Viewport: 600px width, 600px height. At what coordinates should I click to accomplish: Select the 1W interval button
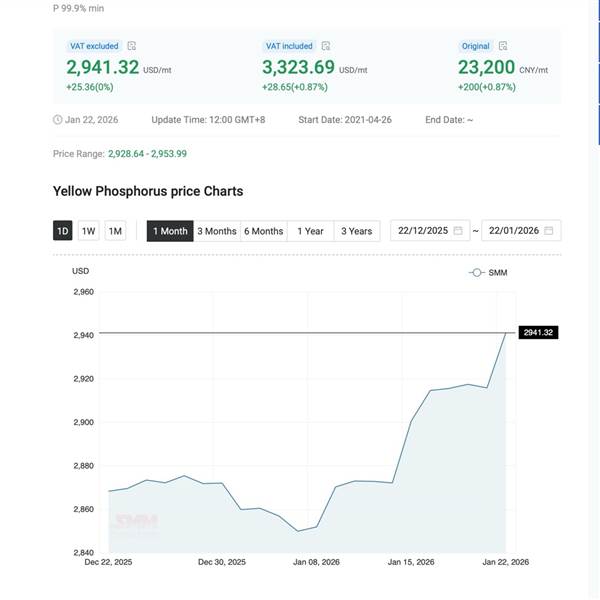[x=89, y=231]
